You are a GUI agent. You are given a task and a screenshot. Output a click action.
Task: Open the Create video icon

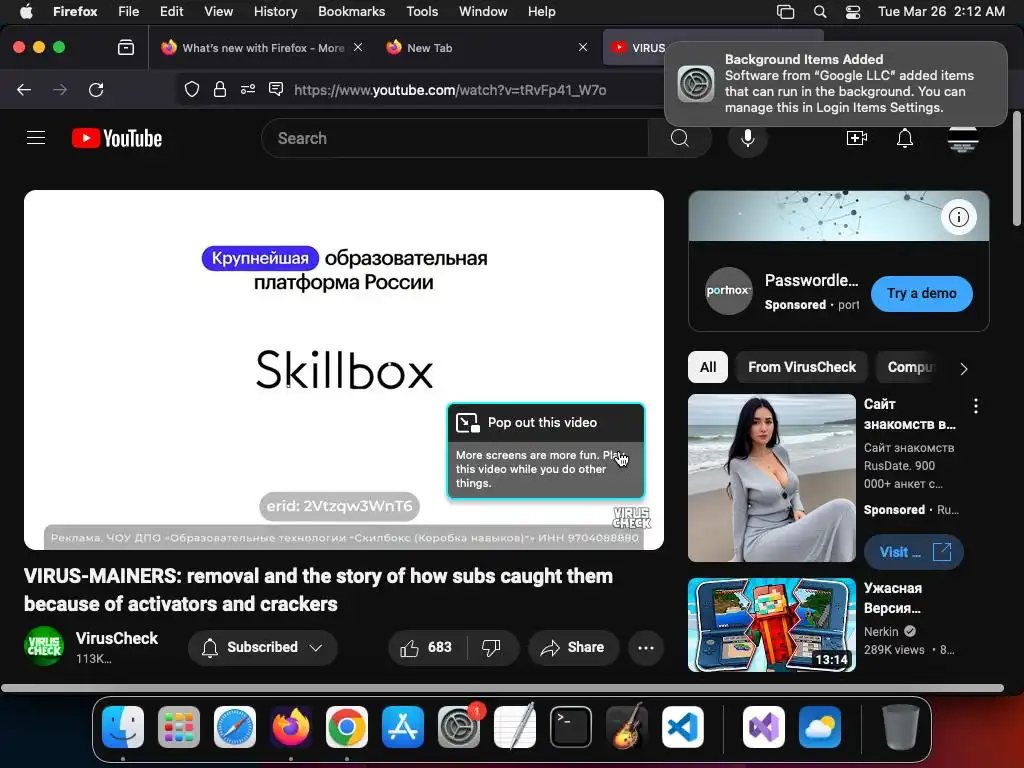(857, 138)
